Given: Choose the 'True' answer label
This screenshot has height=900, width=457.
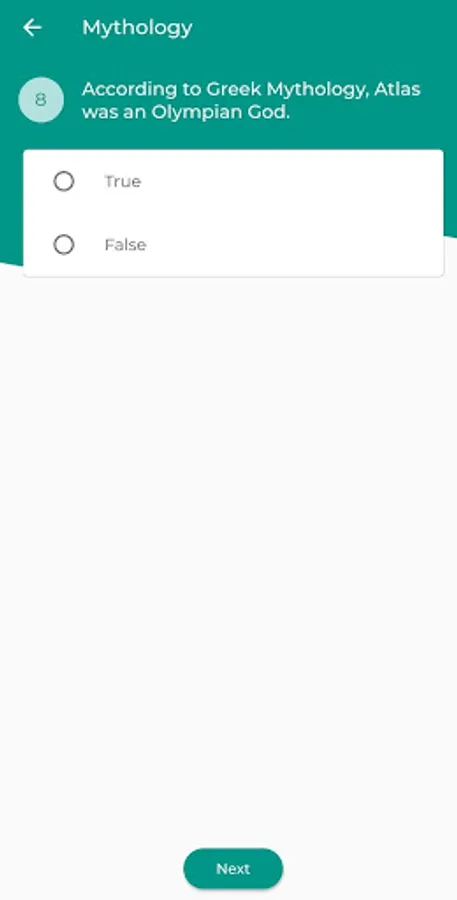Looking at the screenshot, I should [122, 181].
